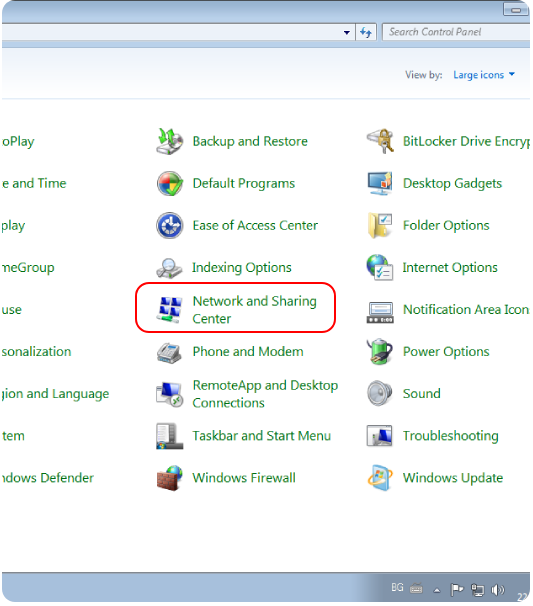Open the Folder Options link
This screenshot has width=533, height=606.
[x=446, y=226]
